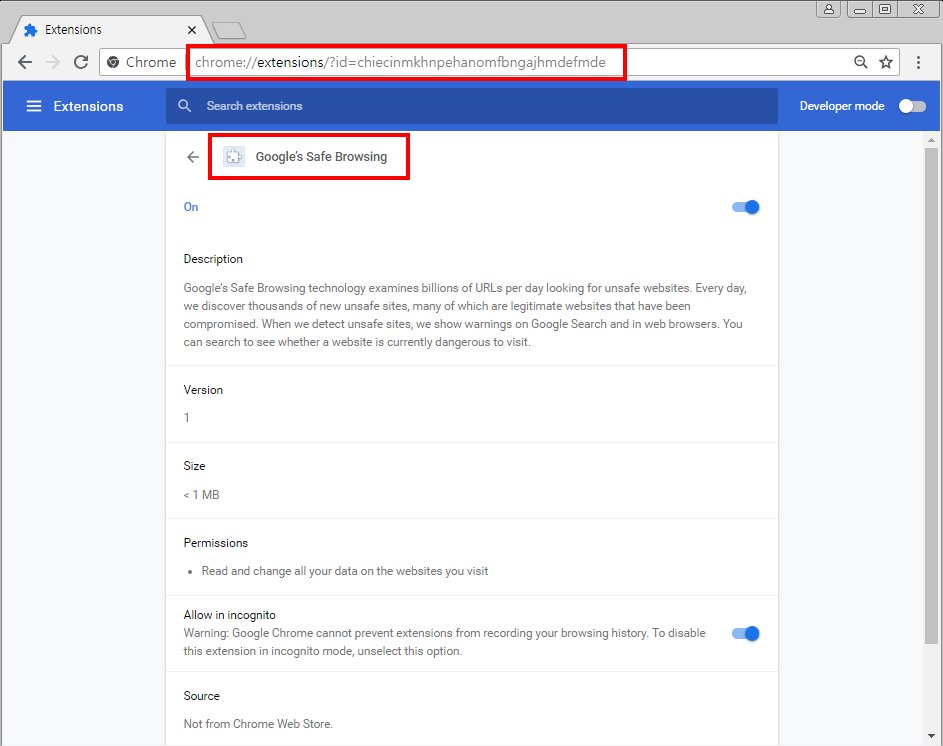This screenshot has height=746, width=943.
Task: Click the search magnifier icon in extensions bar
Action: (x=185, y=106)
